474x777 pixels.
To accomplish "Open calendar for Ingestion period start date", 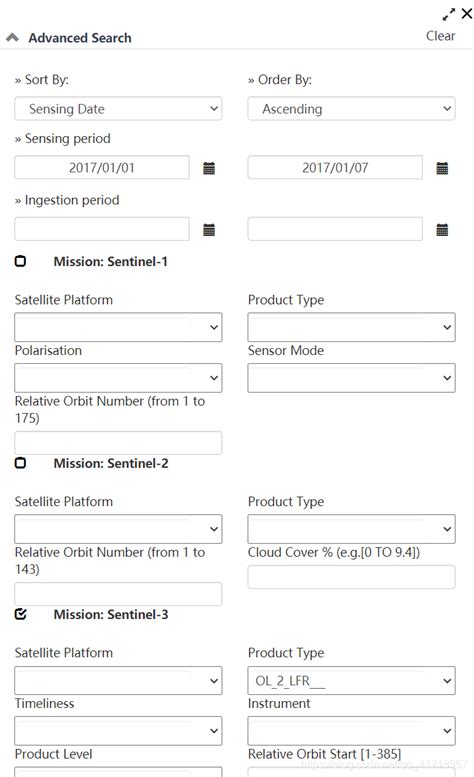I will (x=209, y=230).
